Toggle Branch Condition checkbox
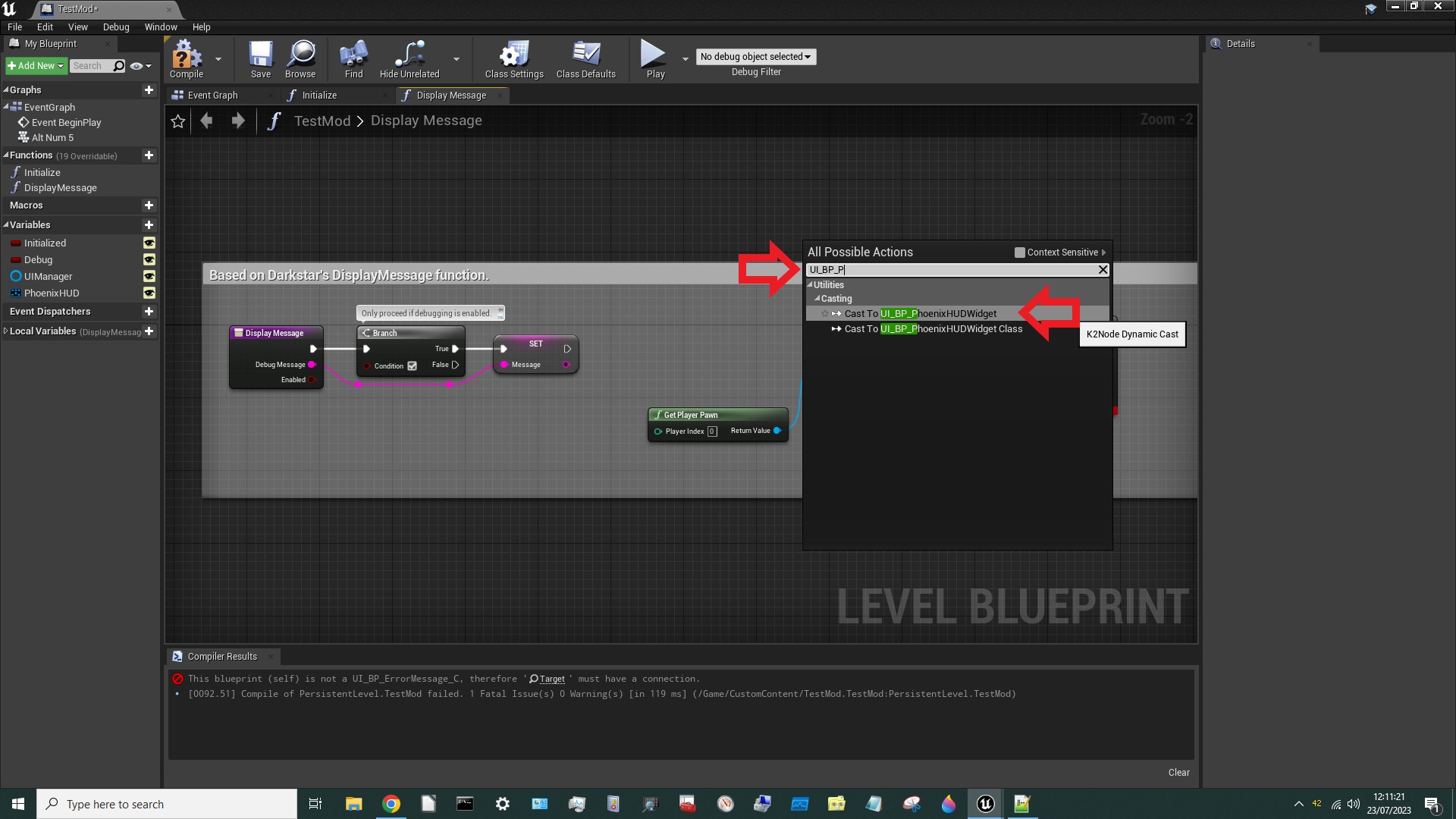This screenshot has height=819, width=1456. pyautogui.click(x=412, y=366)
